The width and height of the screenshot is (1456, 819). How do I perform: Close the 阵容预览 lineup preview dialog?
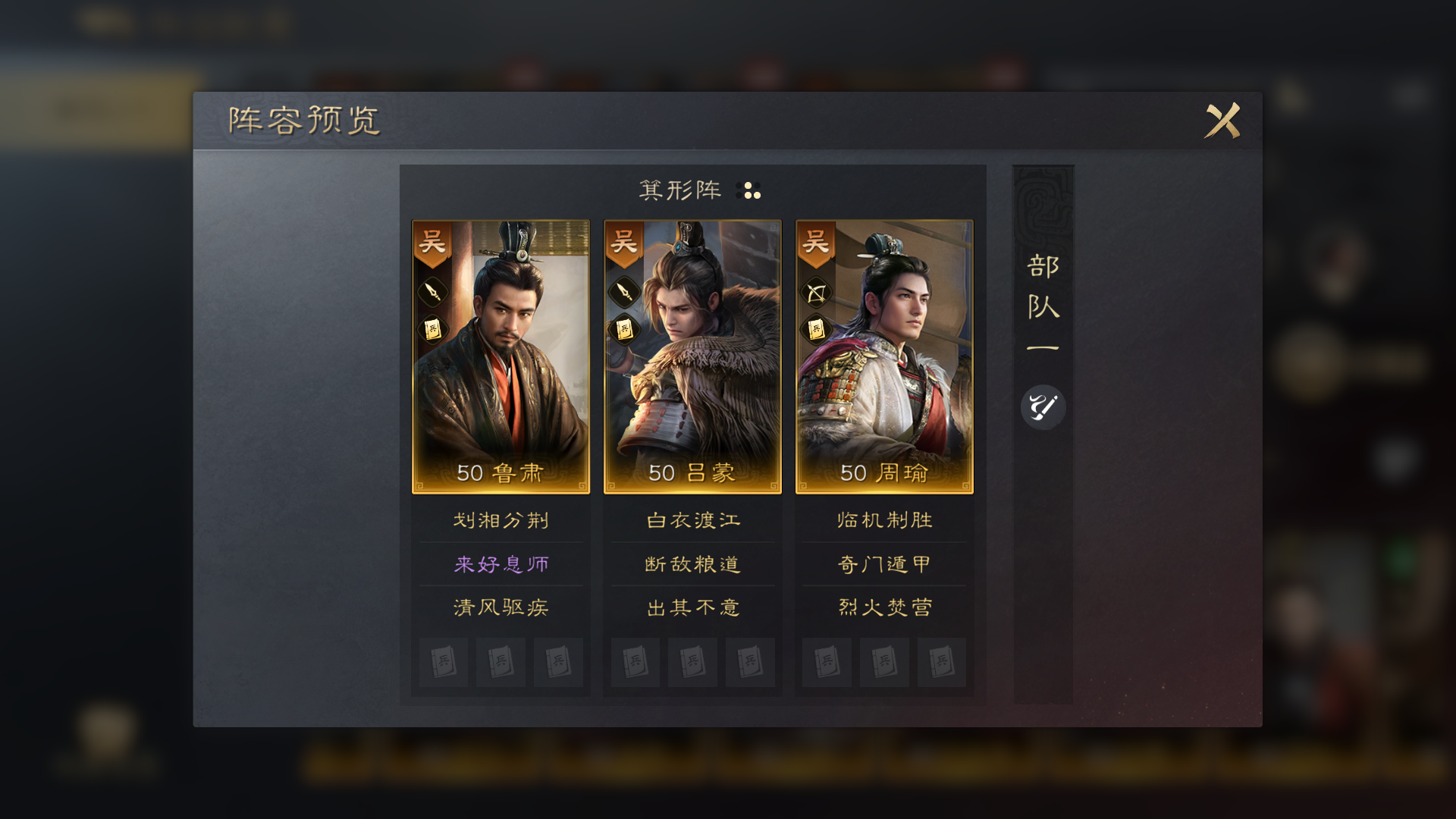point(1222,121)
